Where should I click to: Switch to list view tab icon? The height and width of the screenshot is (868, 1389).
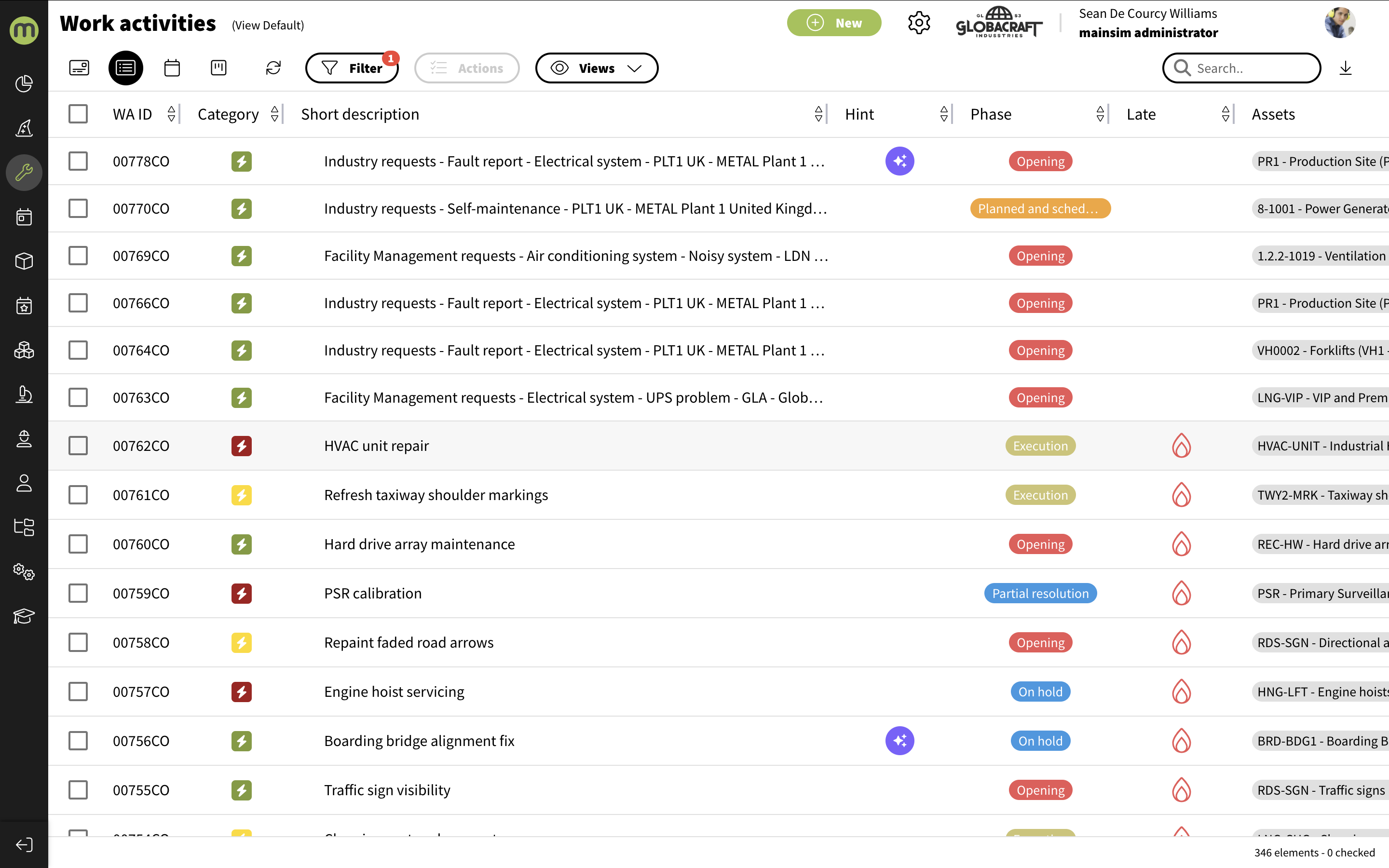click(126, 68)
